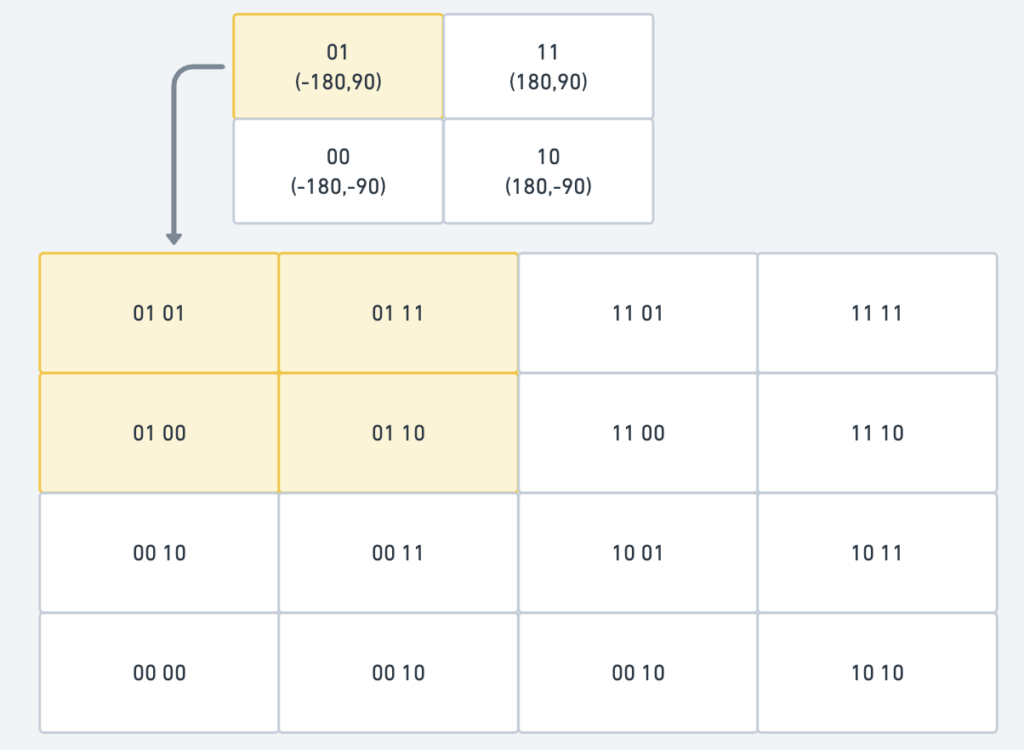Click the 11 01 grid cell
The image size is (1024, 750).
(638, 313)
